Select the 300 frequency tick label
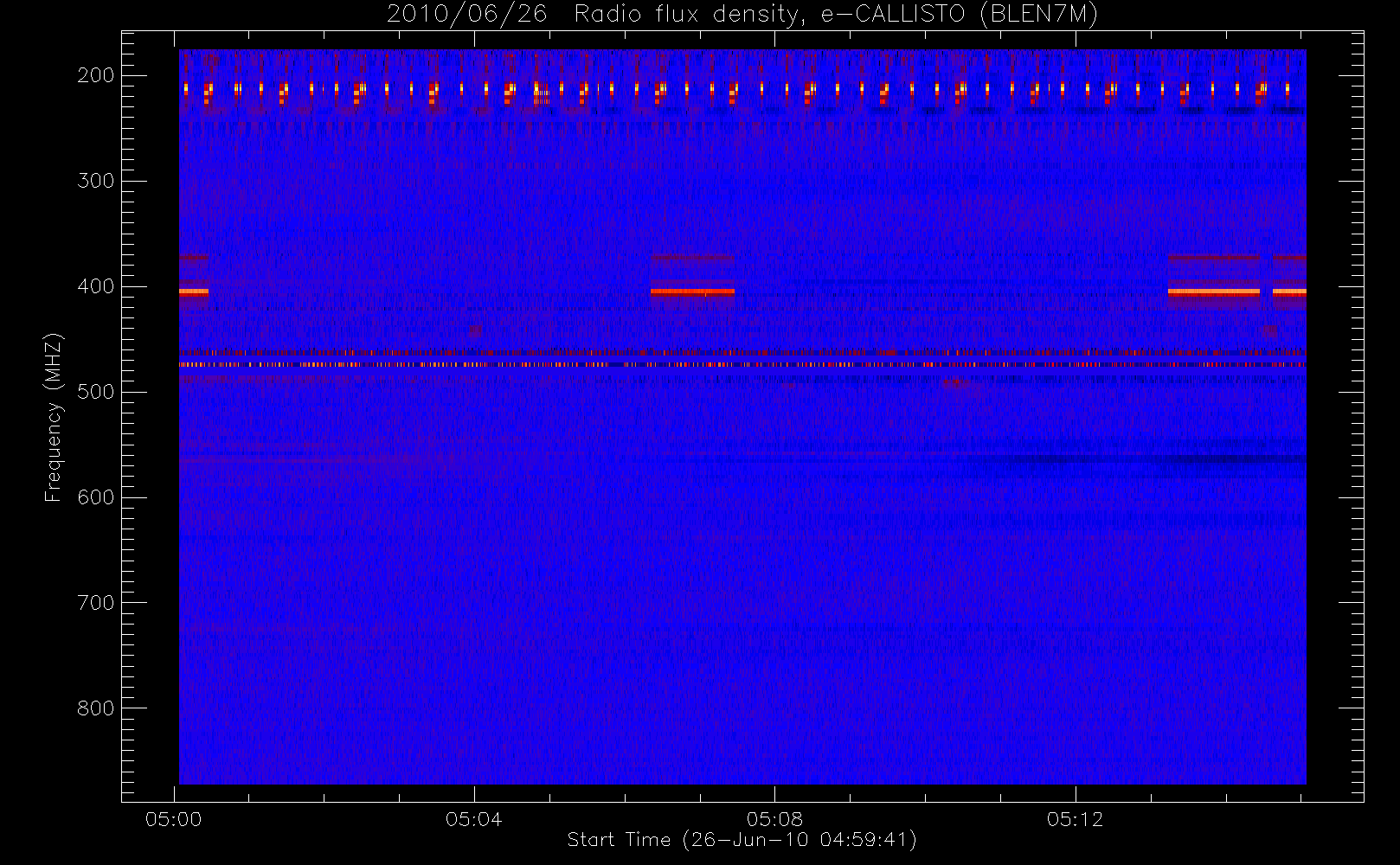Image resolution: width=1400 pixels, height=865 pixels. [x=96, y=181]
